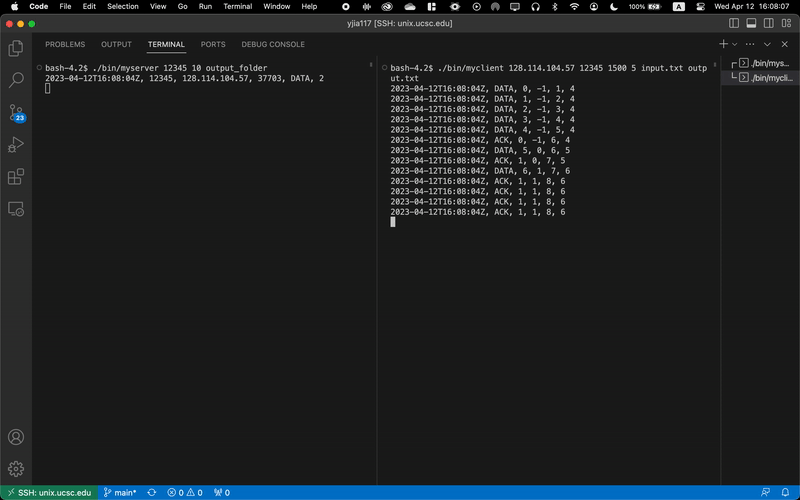The width and height of the screenshot is (800, 500).
Task: Open the Extensions view
Action: (16, 177)
